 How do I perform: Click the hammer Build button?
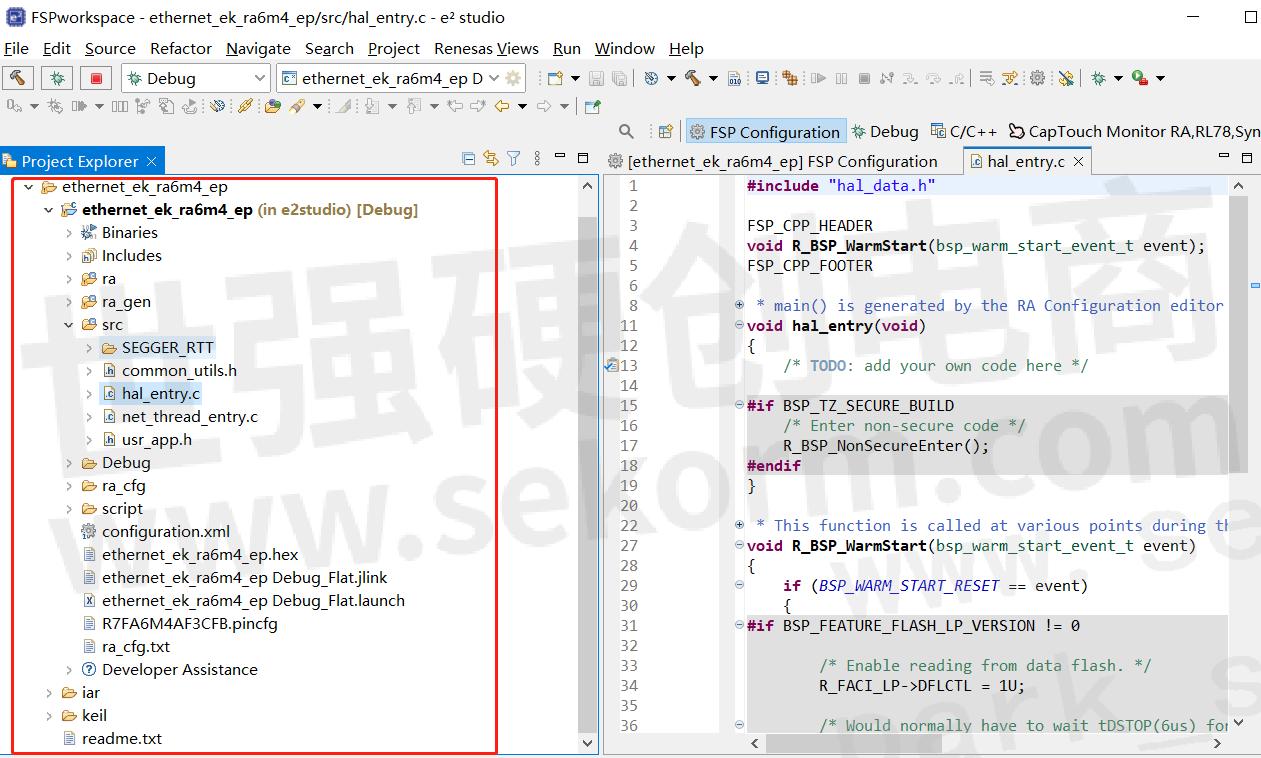[x=19, y=78]
